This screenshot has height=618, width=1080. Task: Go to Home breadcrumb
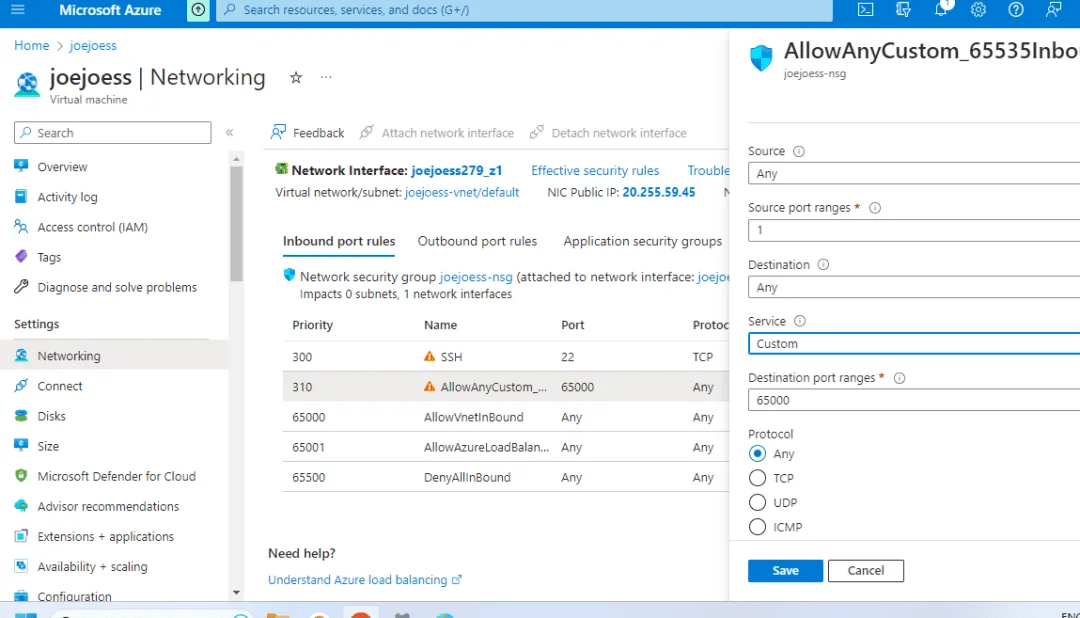tap(32, 45)
